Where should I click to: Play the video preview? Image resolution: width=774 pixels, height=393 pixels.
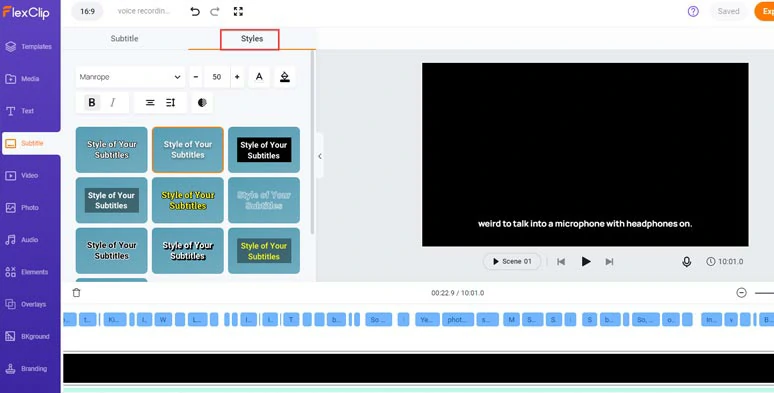pyautogui.click(x=586, y=262)
